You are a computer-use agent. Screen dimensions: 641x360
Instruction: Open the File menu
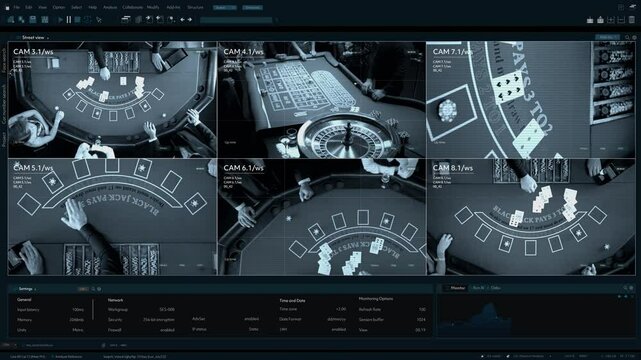17,7
